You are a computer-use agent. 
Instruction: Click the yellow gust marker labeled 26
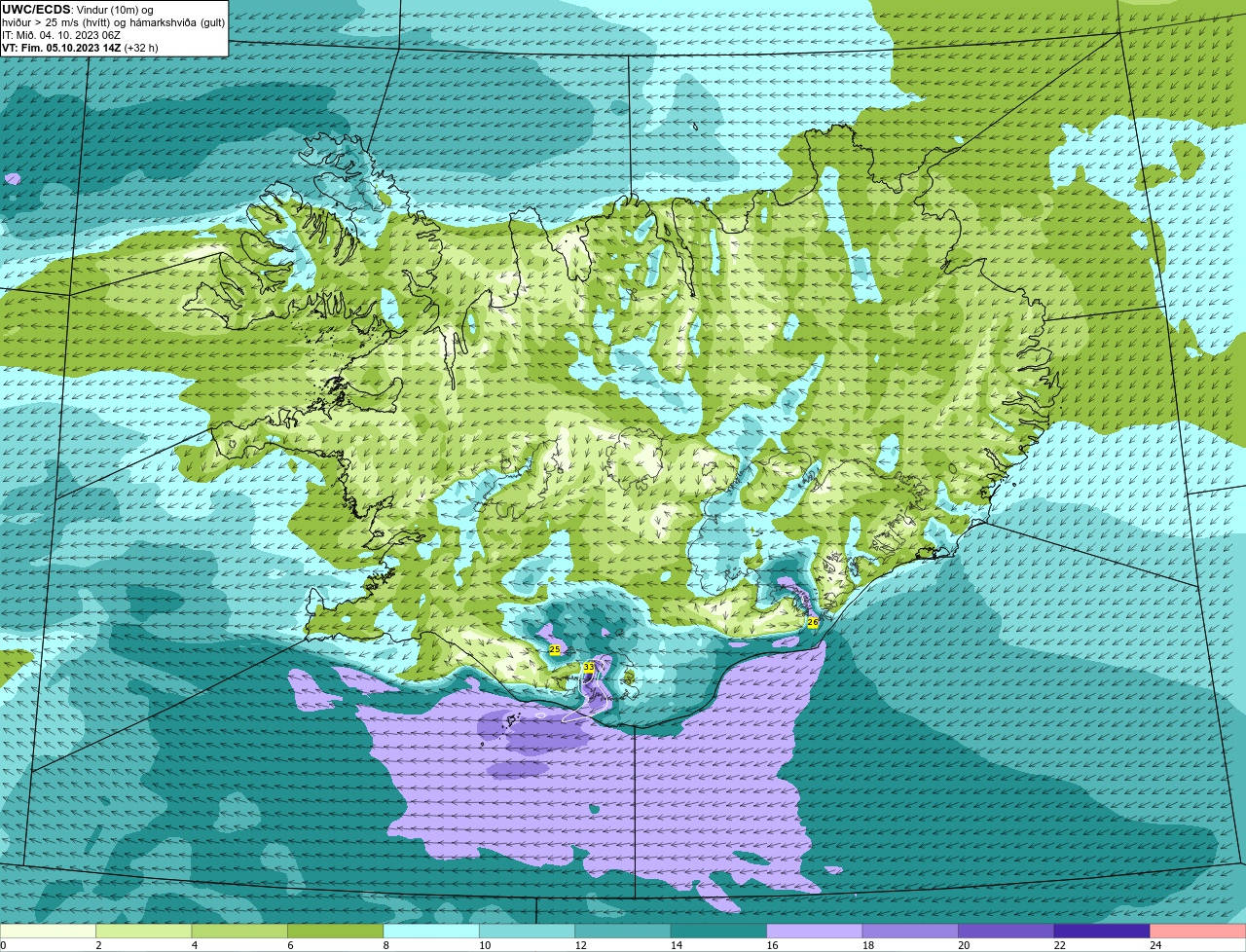[x=813, y=622]
